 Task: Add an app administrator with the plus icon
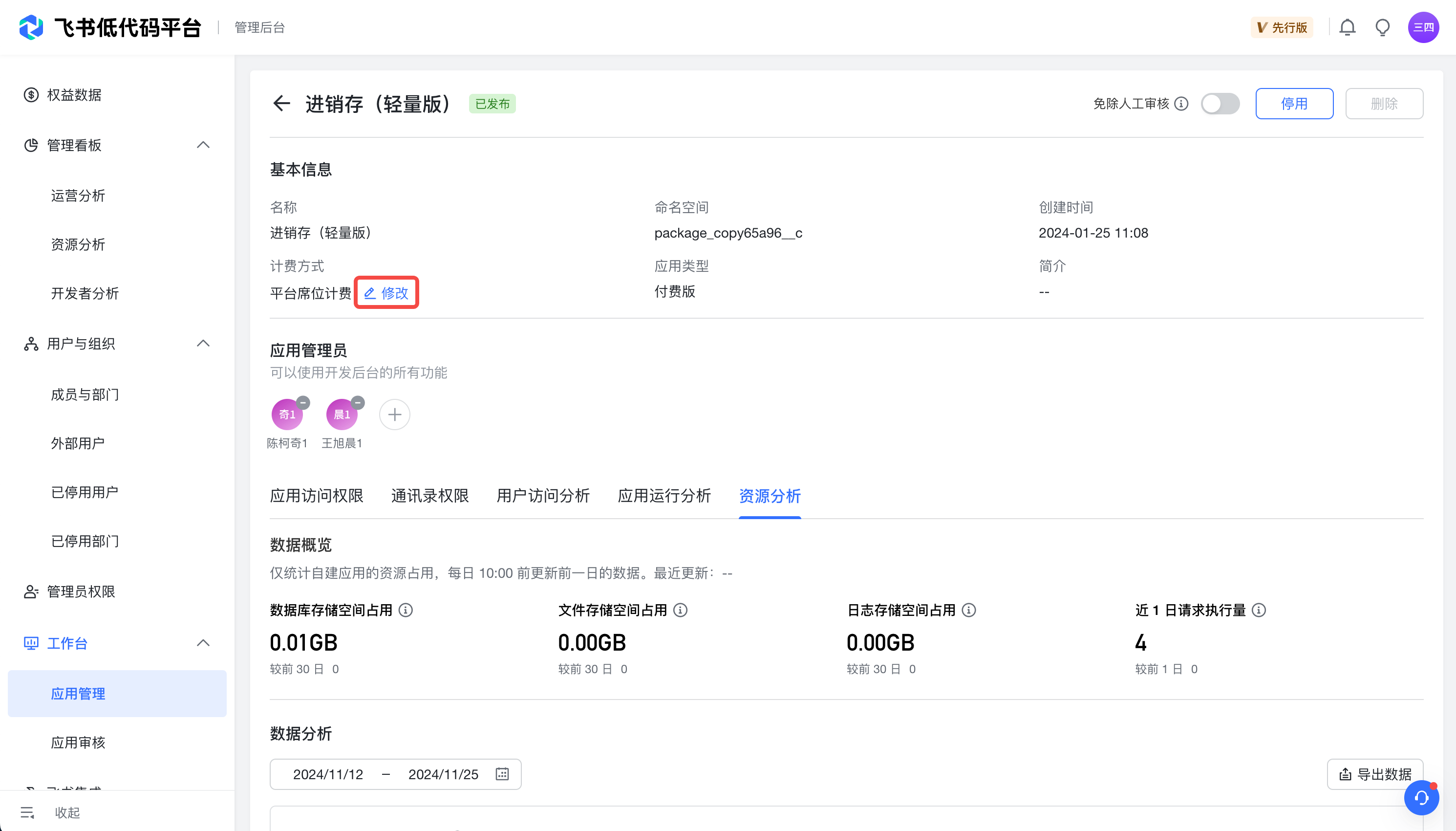395,415
